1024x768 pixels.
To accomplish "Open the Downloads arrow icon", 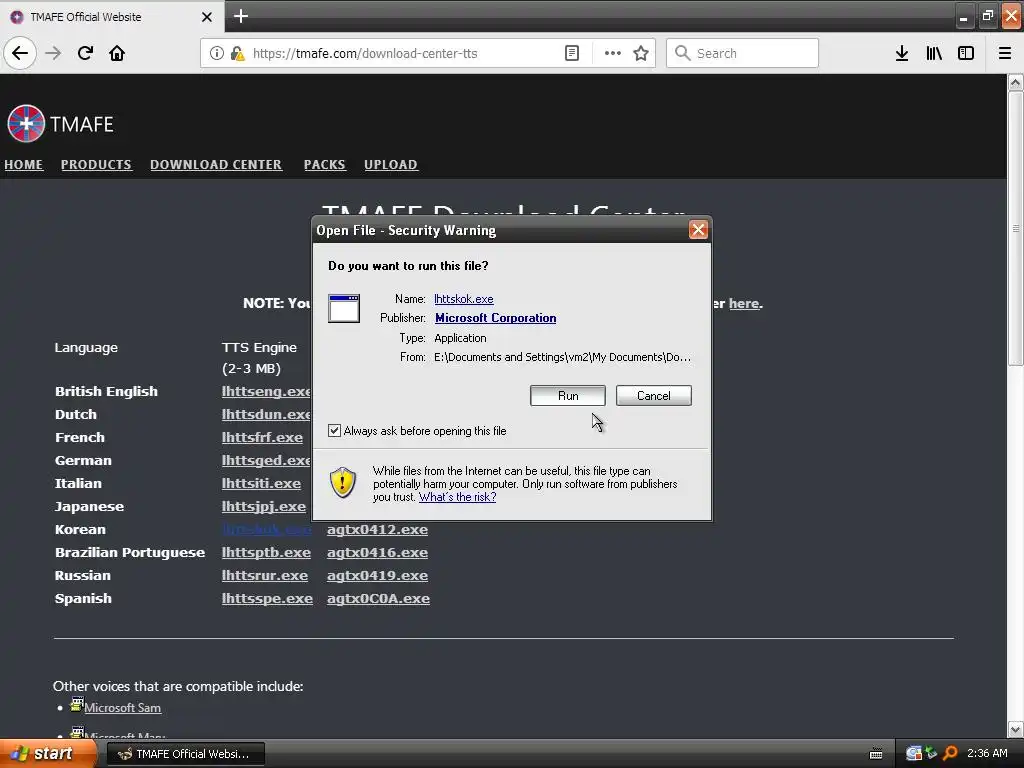I will pos(902,53).
